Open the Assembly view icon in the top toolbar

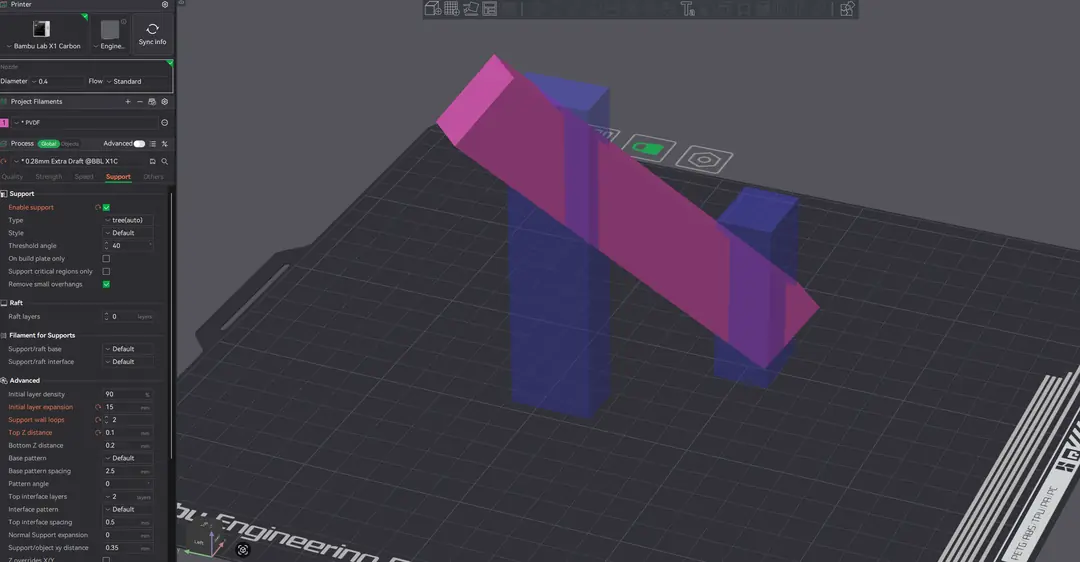847,8
